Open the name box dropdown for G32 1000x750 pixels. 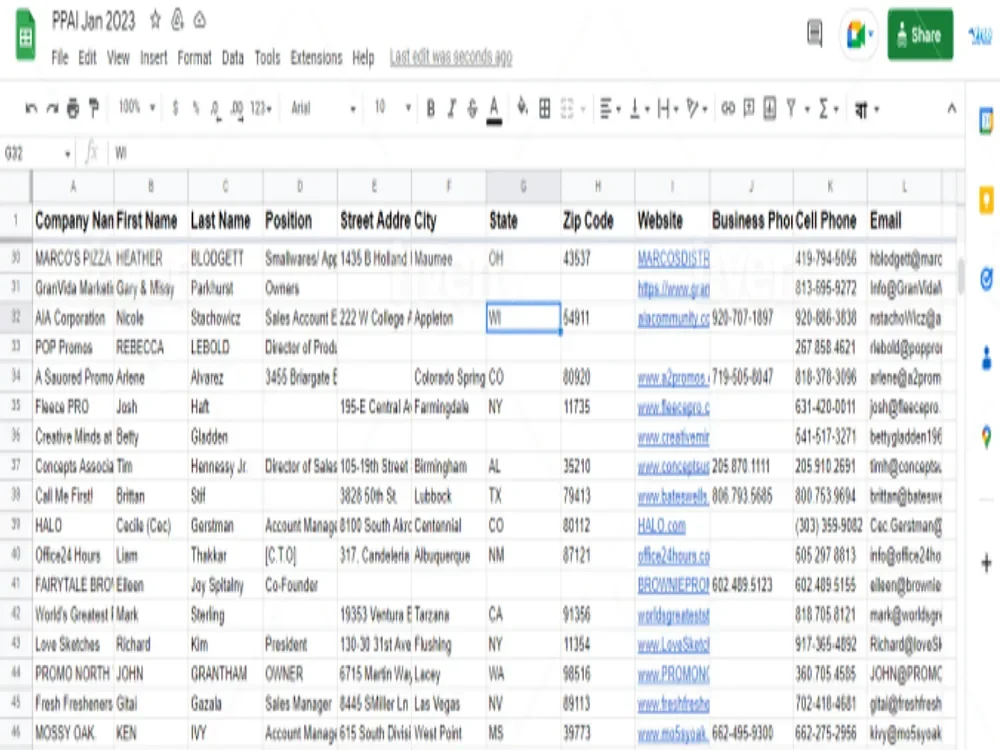(x=68, y=154)
